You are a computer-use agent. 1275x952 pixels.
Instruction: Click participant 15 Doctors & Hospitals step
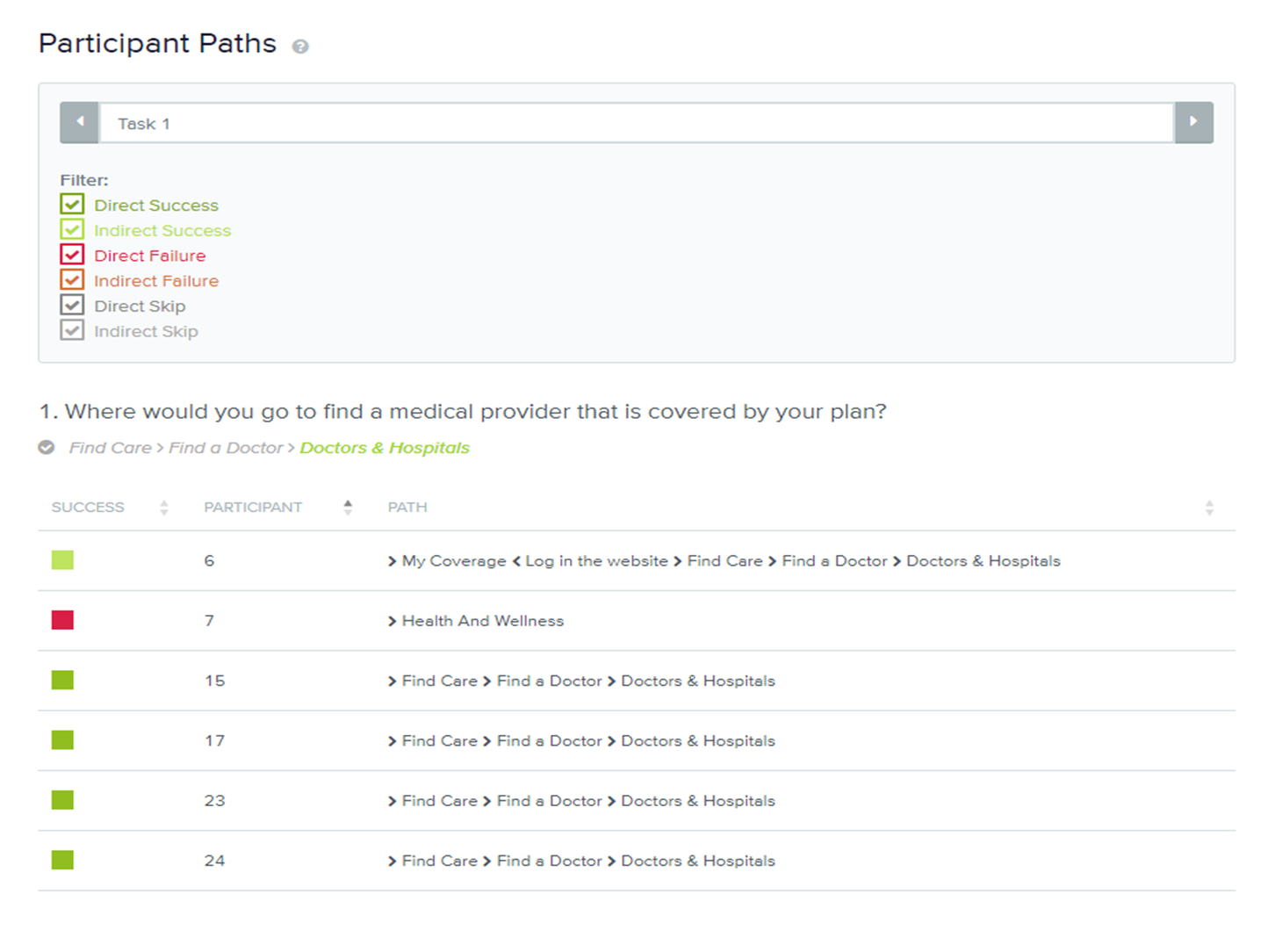698,681
